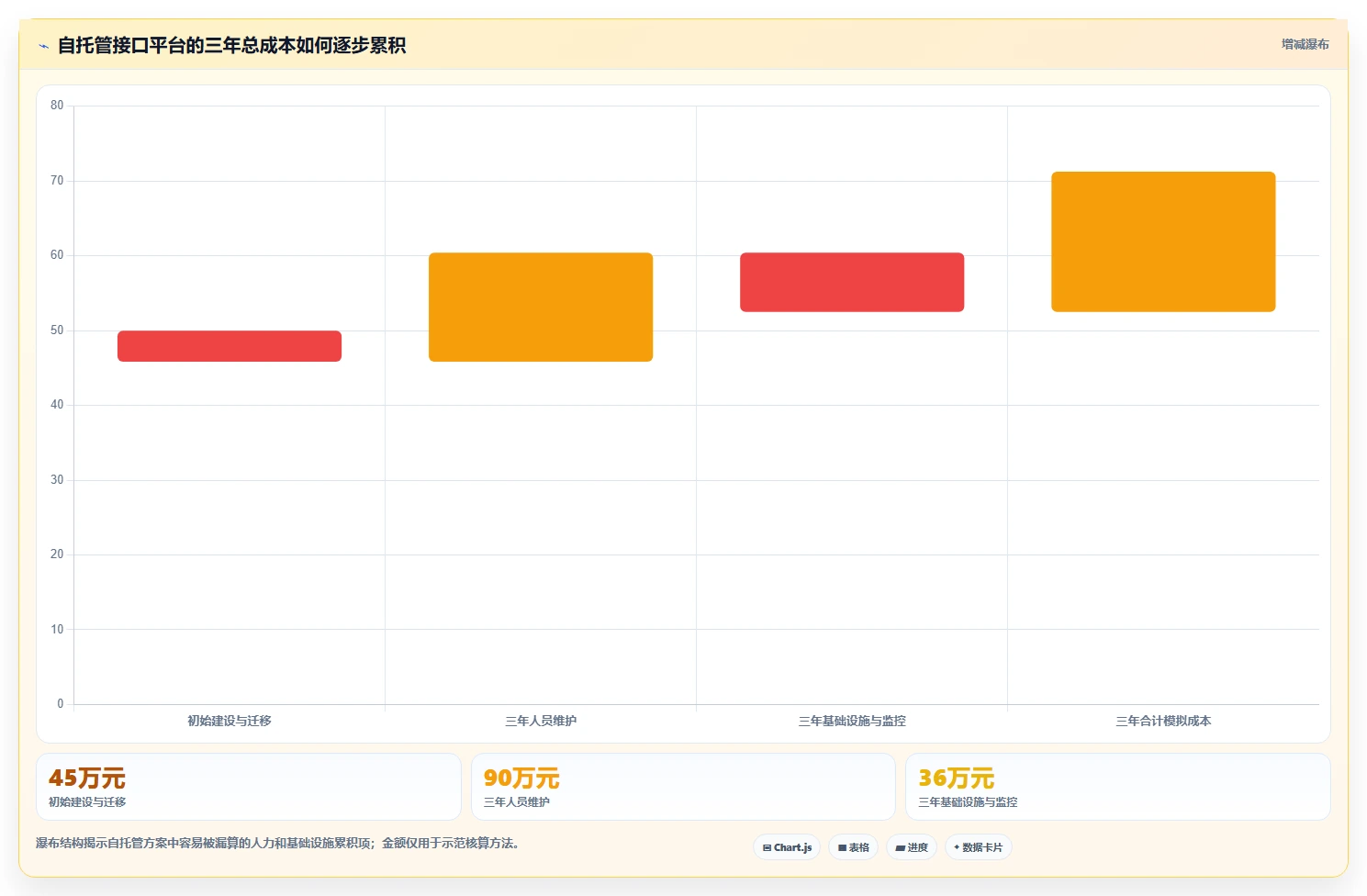
Task: Click the footnote starting with 瀑布结构揭示
Action: 279,843
